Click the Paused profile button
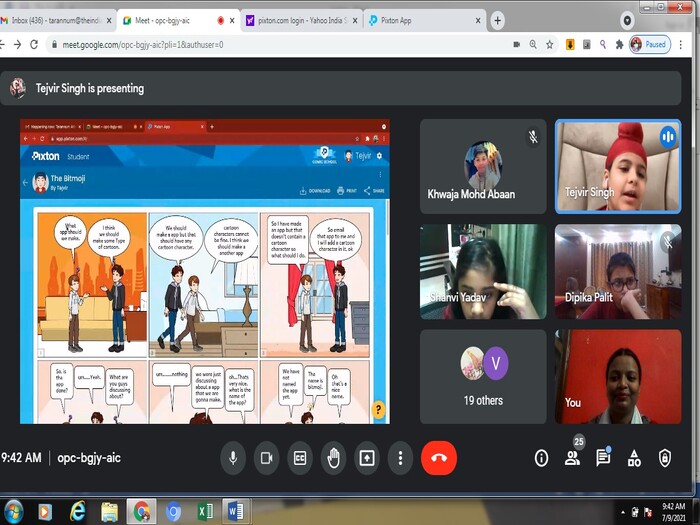700x525 pixels. coord(650,45)
